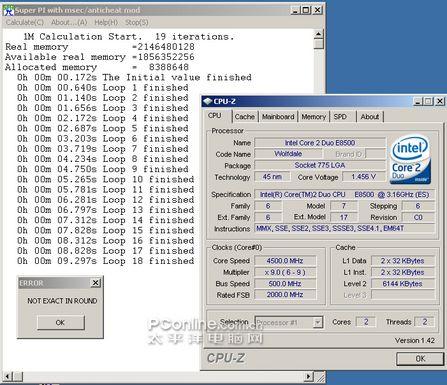Click the Name field 'Intel Core 2 Duo E8500'
The width and height of the screenshot is (447, 385).
click(320, 143)
